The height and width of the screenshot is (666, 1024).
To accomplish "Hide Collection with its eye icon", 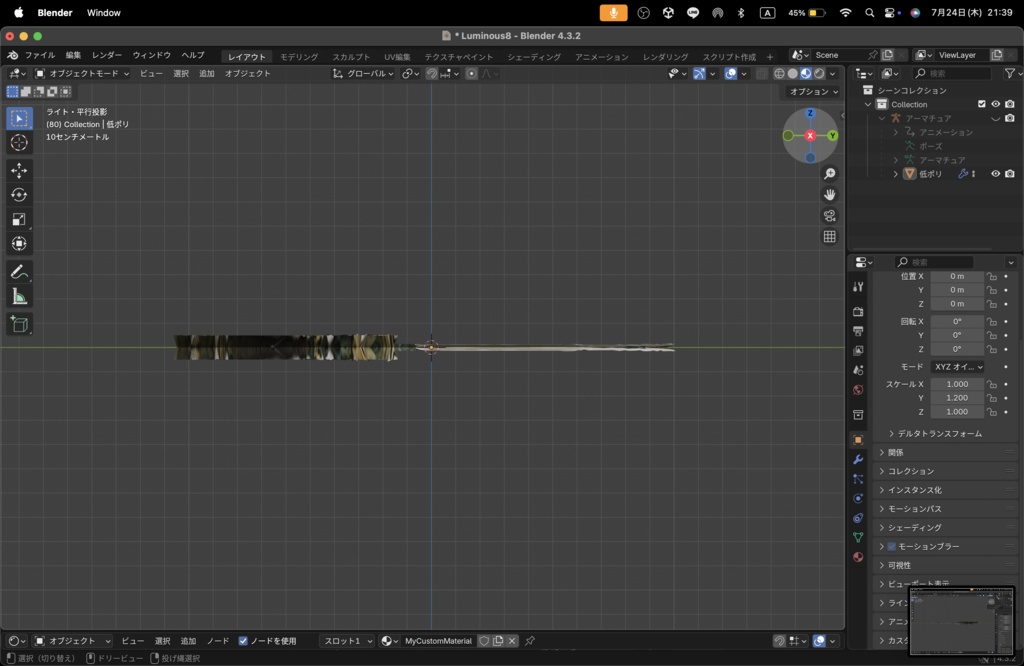I will click(x=995, y=104).
